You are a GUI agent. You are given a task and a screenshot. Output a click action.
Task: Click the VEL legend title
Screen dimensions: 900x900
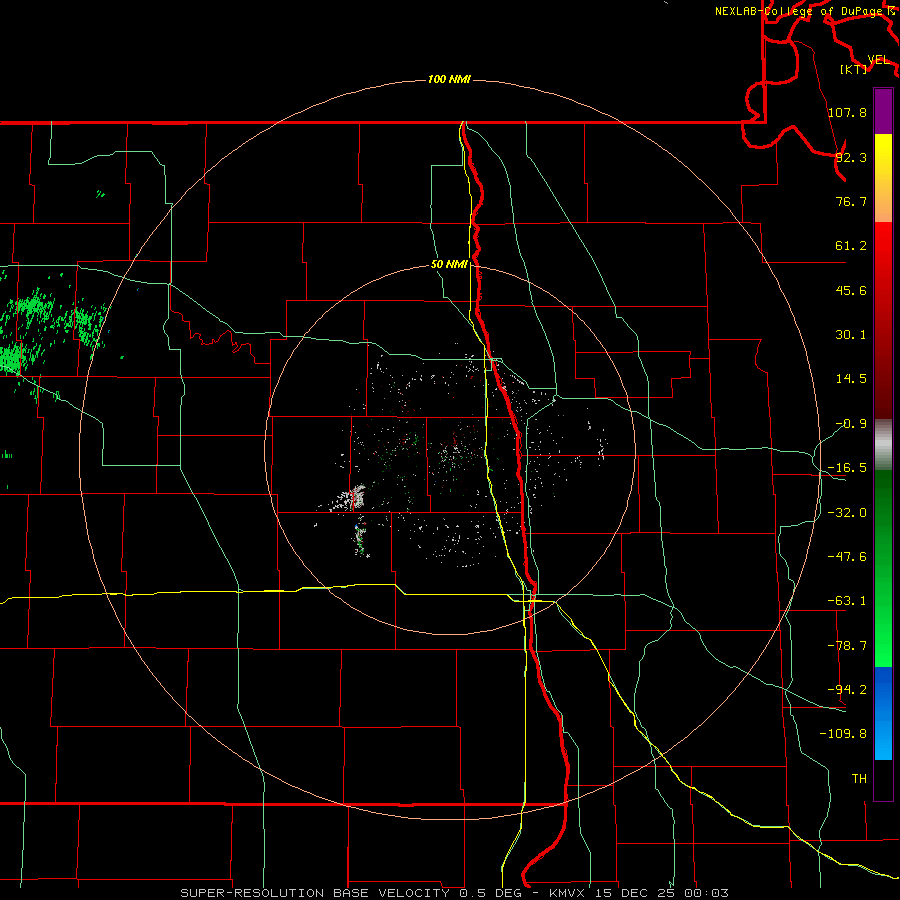pos(878,60)
